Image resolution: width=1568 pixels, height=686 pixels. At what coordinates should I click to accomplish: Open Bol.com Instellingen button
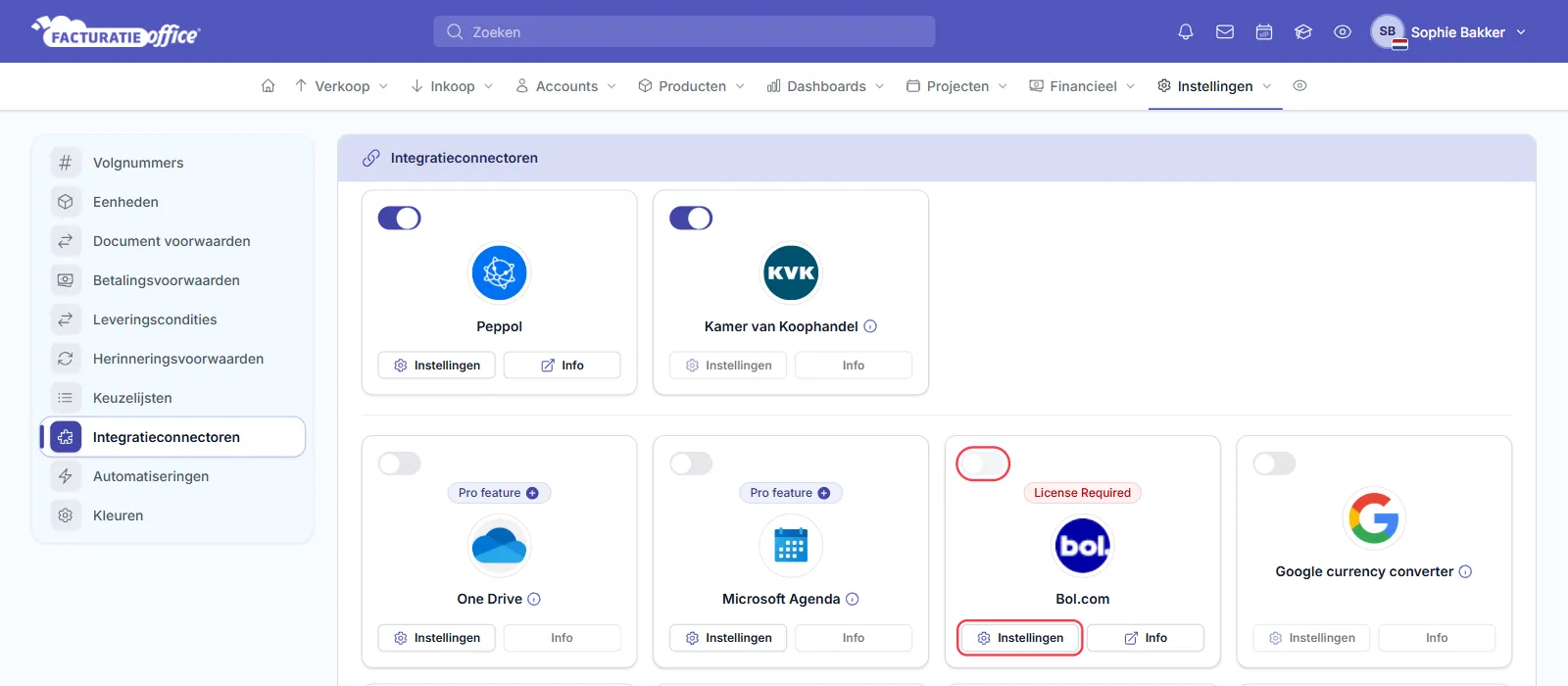pyautogui.click(x=1020, y=638)
